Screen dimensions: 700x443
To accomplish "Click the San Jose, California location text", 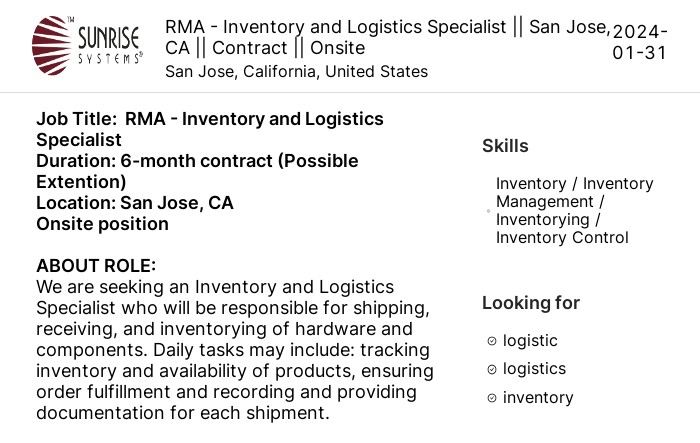I will 296,71.
